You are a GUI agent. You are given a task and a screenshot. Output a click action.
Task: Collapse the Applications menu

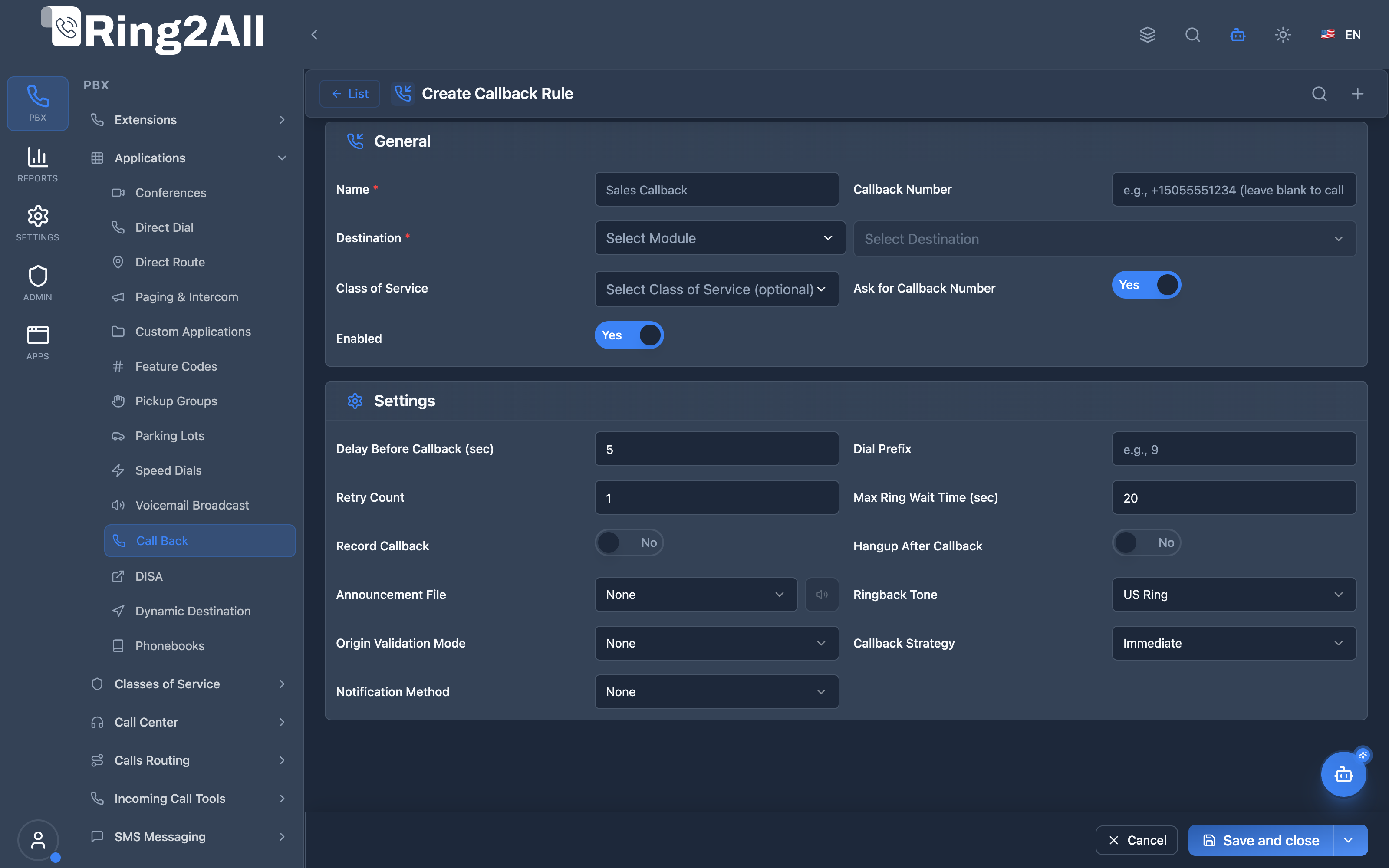188,158
